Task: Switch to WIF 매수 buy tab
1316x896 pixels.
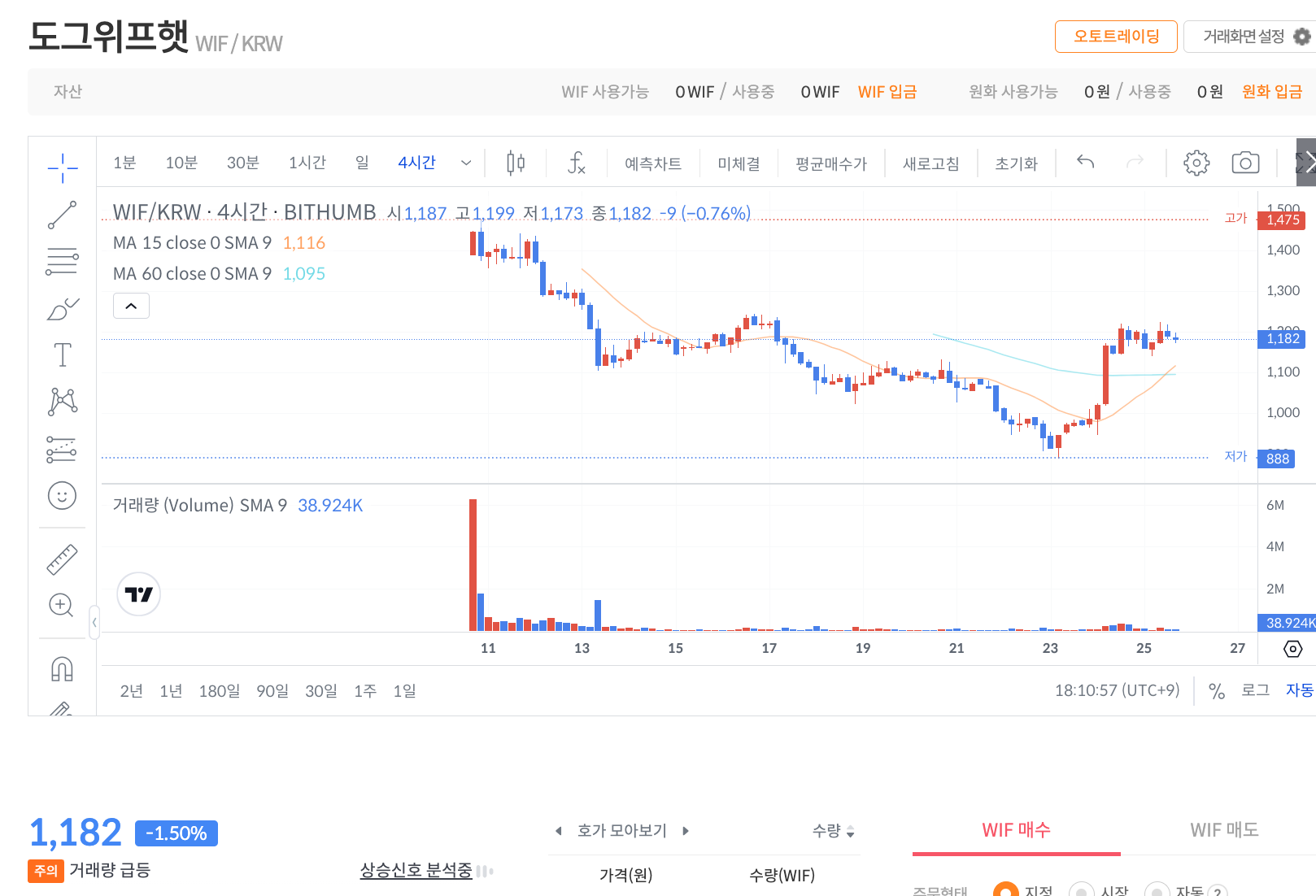Action: [1016, 830]
